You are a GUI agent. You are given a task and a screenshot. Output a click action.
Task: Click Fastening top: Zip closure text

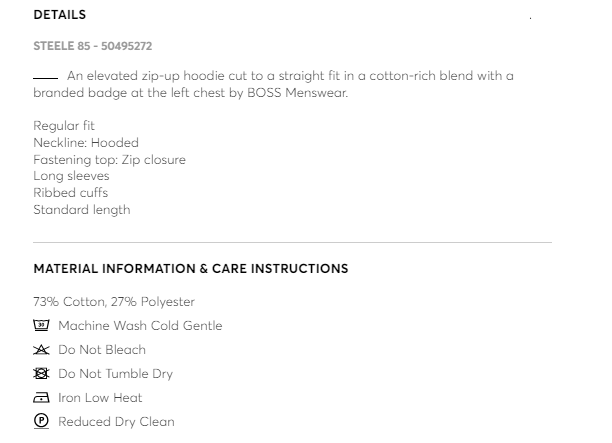(x=109, y=160)
